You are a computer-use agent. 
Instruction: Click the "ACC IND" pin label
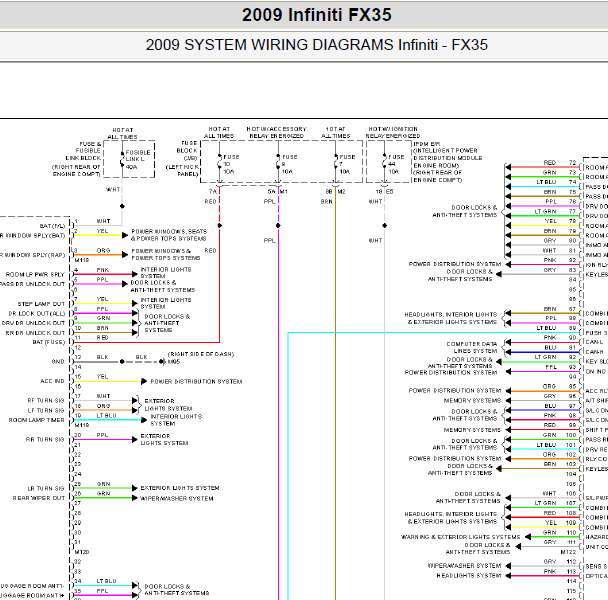[52, 381]
